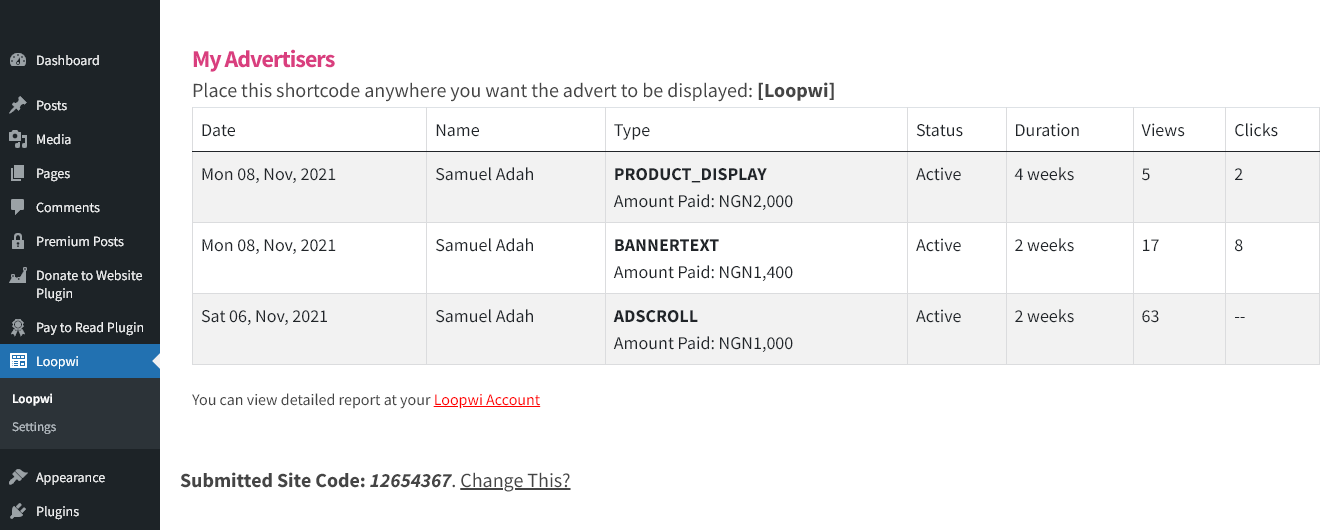Viewport: 1328px width, 530px height.
Task: Select the Loopwi submenu item
Action: pos(32,398)
